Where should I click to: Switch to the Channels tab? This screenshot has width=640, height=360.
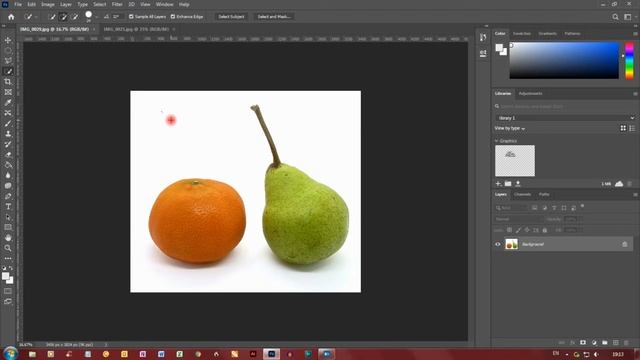[522, 195]
